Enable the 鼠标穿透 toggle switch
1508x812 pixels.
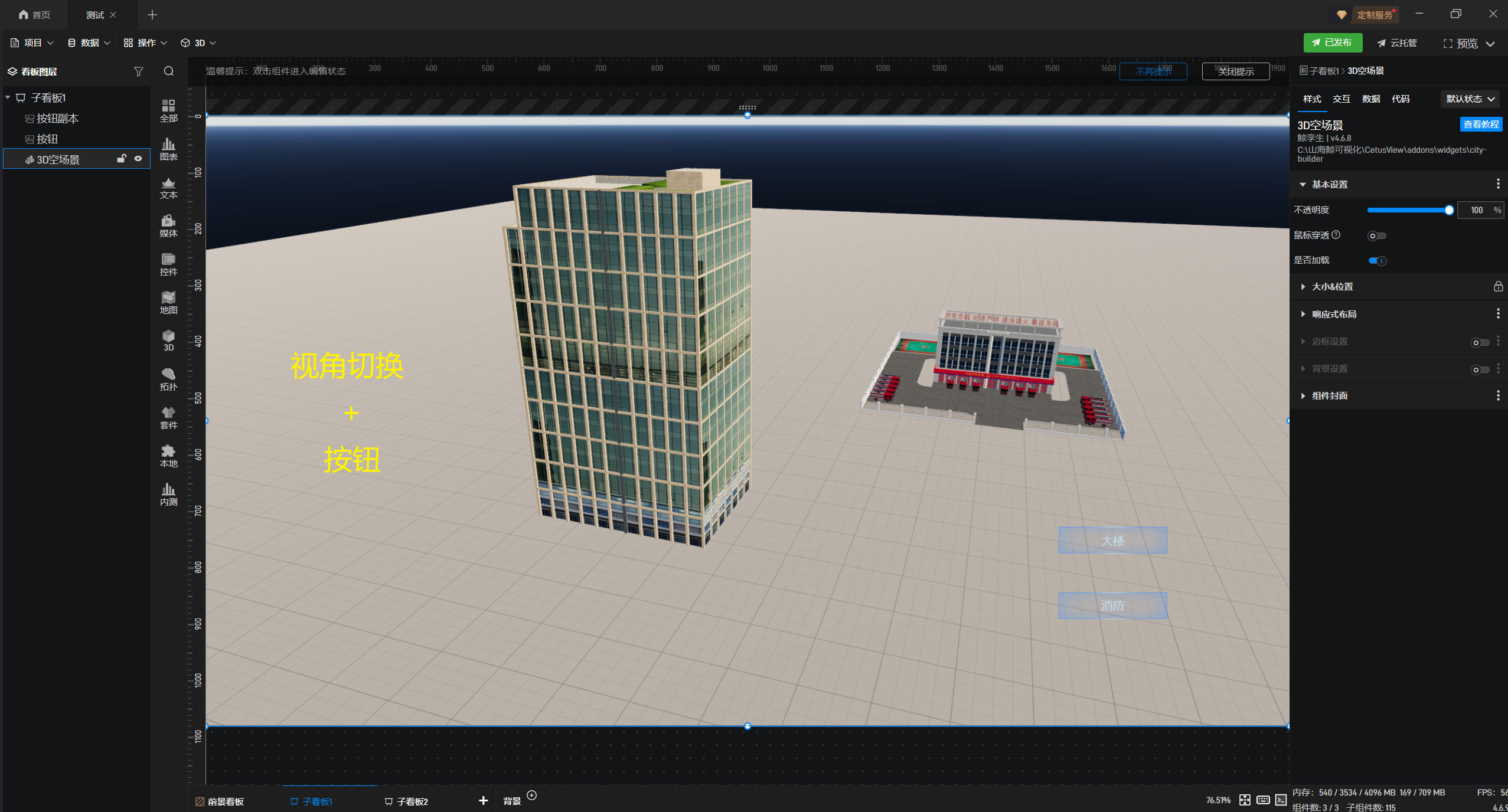tap(1377, 236)
